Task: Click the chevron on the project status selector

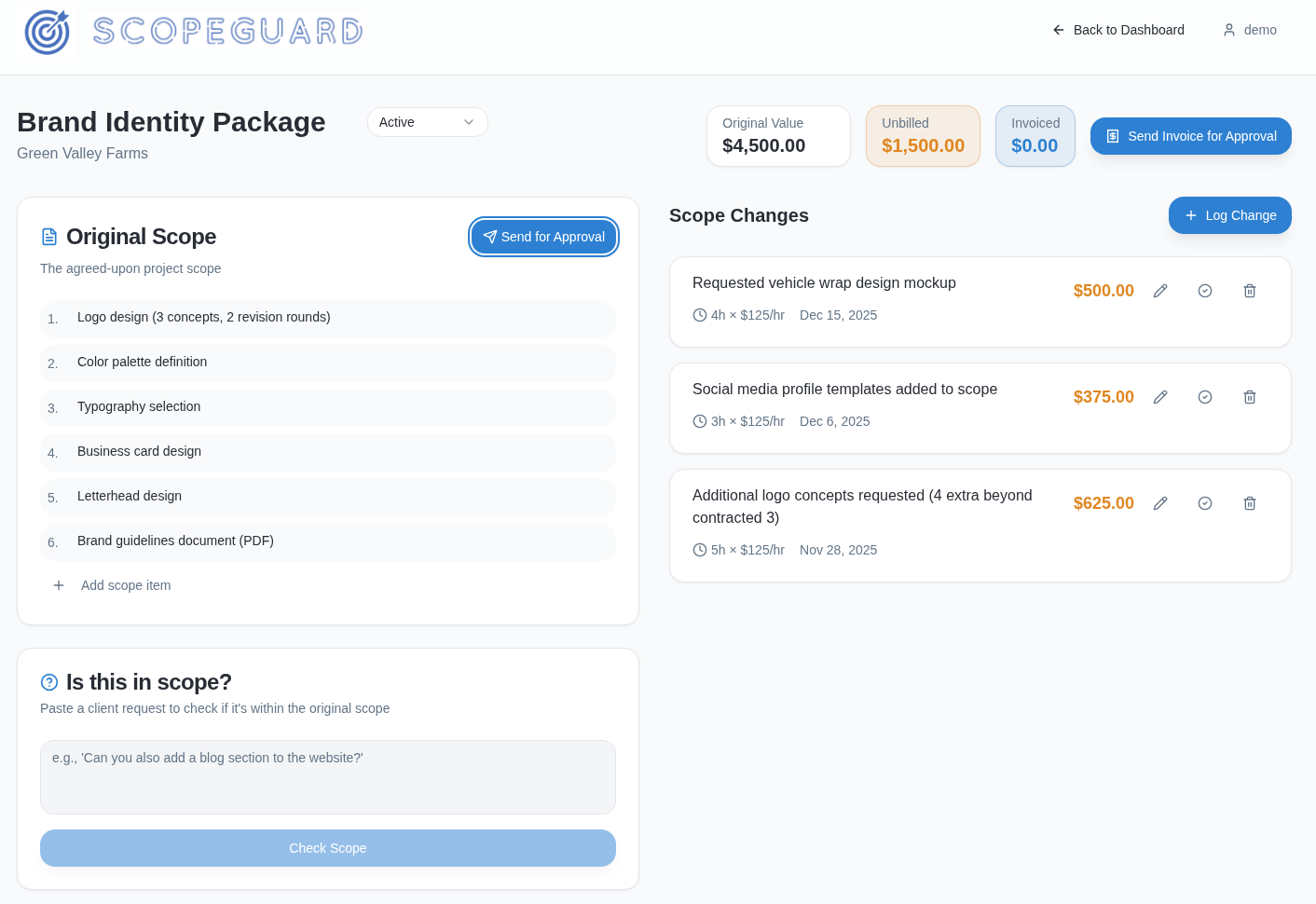Action: [469, 122]
